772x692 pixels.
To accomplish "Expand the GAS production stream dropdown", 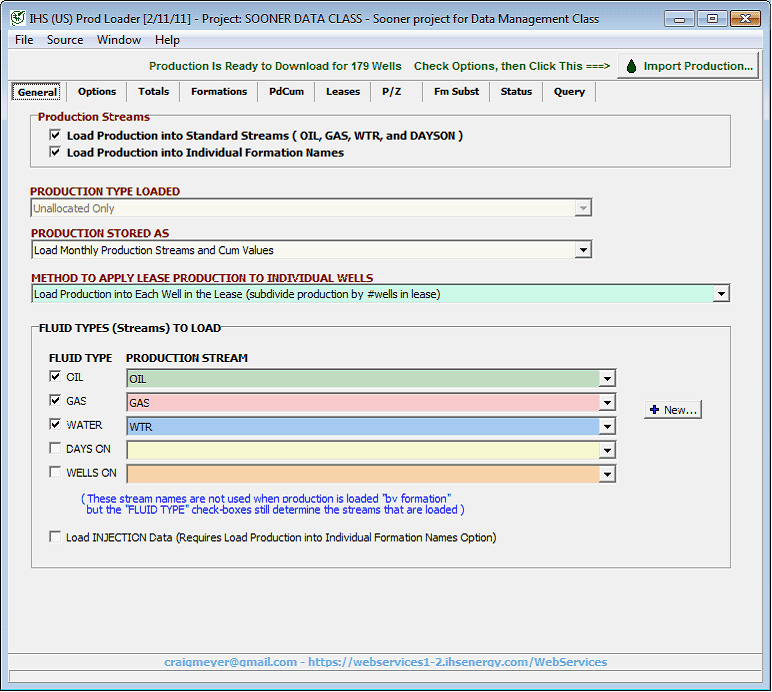I will tap(606, 402).
